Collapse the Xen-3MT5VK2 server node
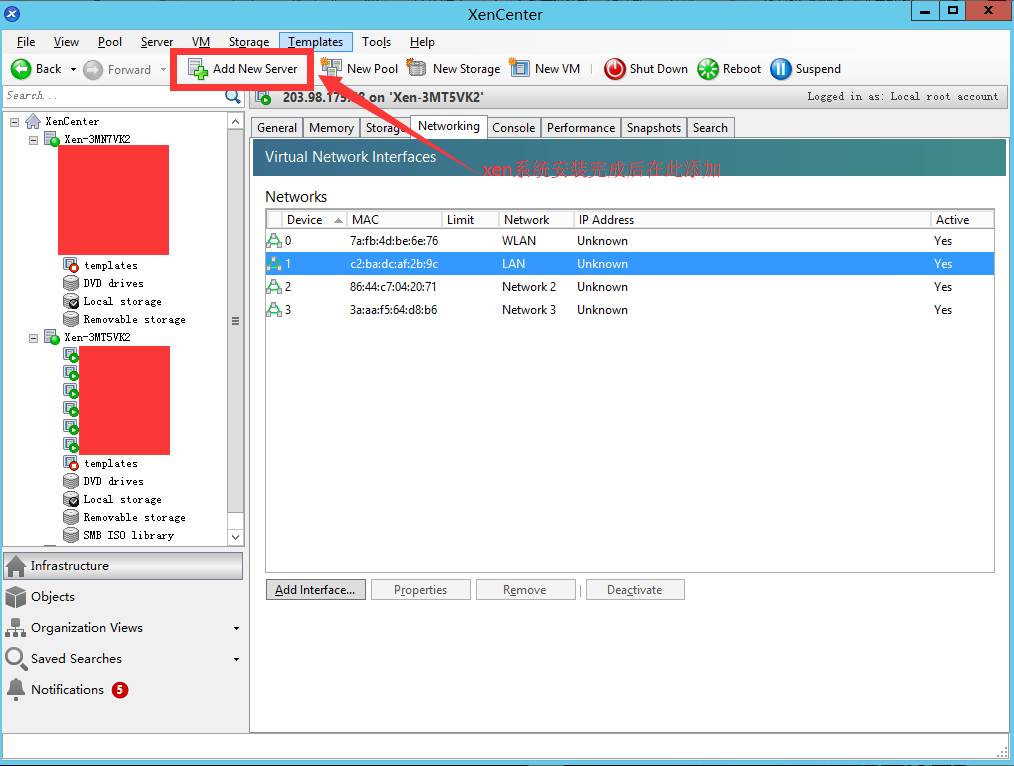This screenshot has width=1014, height=766. pyautogui.click(x=33, y=337)
